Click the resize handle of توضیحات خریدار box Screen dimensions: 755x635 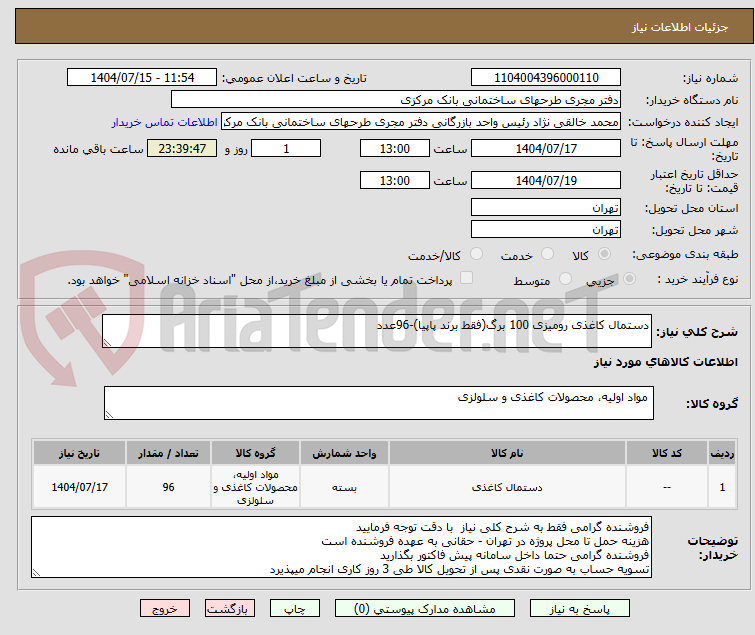tap(37, 572)
